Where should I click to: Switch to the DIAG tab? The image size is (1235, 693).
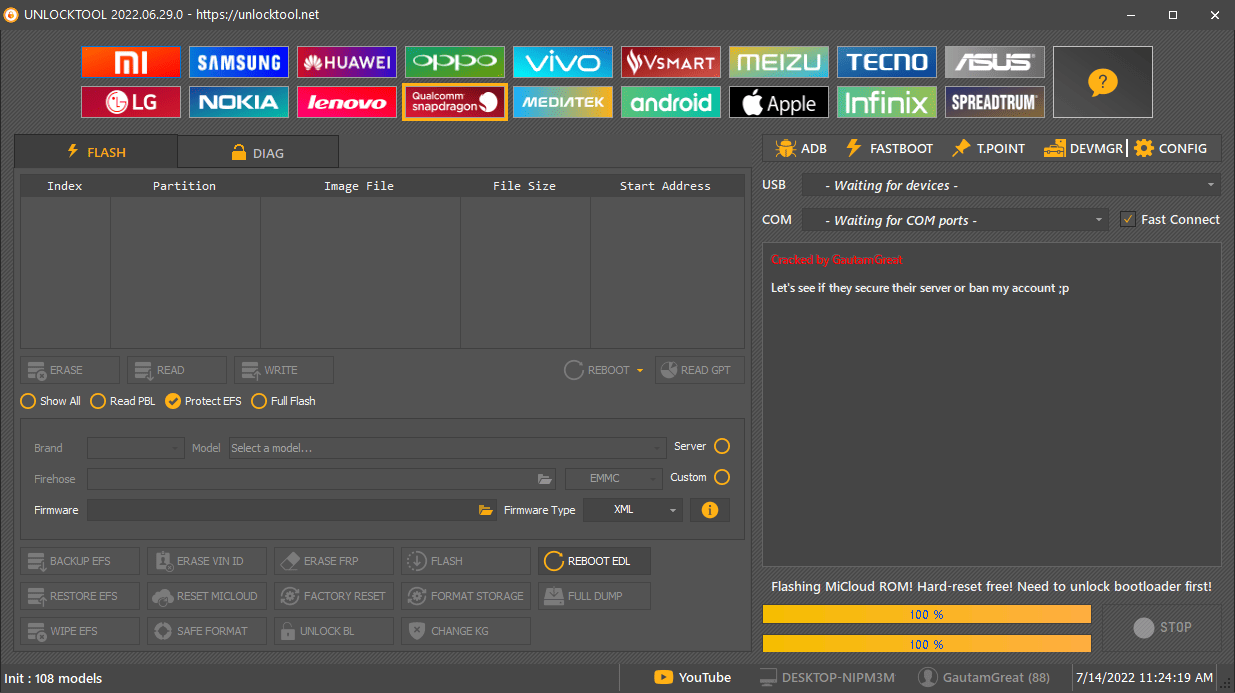pyautogui.click(x=258, y=152)
